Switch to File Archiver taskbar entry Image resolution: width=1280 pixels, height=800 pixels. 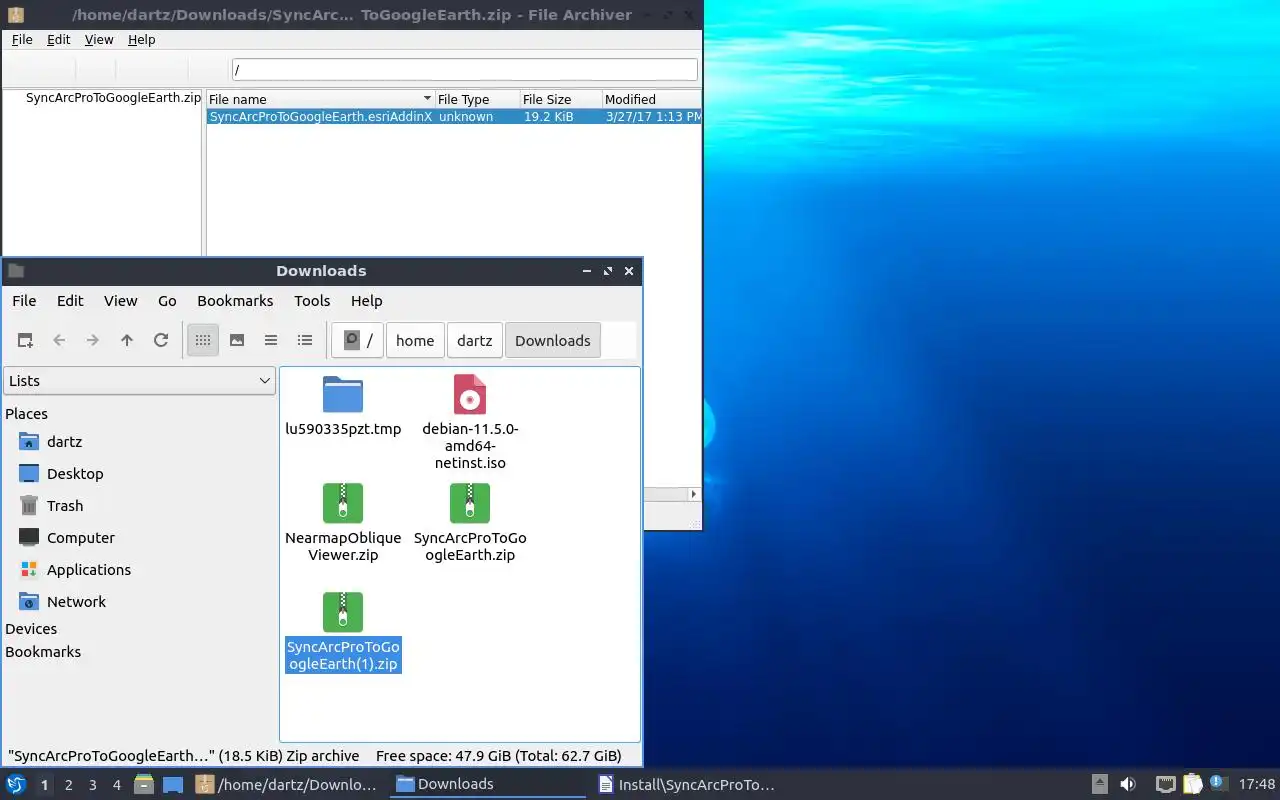(289, 784)
